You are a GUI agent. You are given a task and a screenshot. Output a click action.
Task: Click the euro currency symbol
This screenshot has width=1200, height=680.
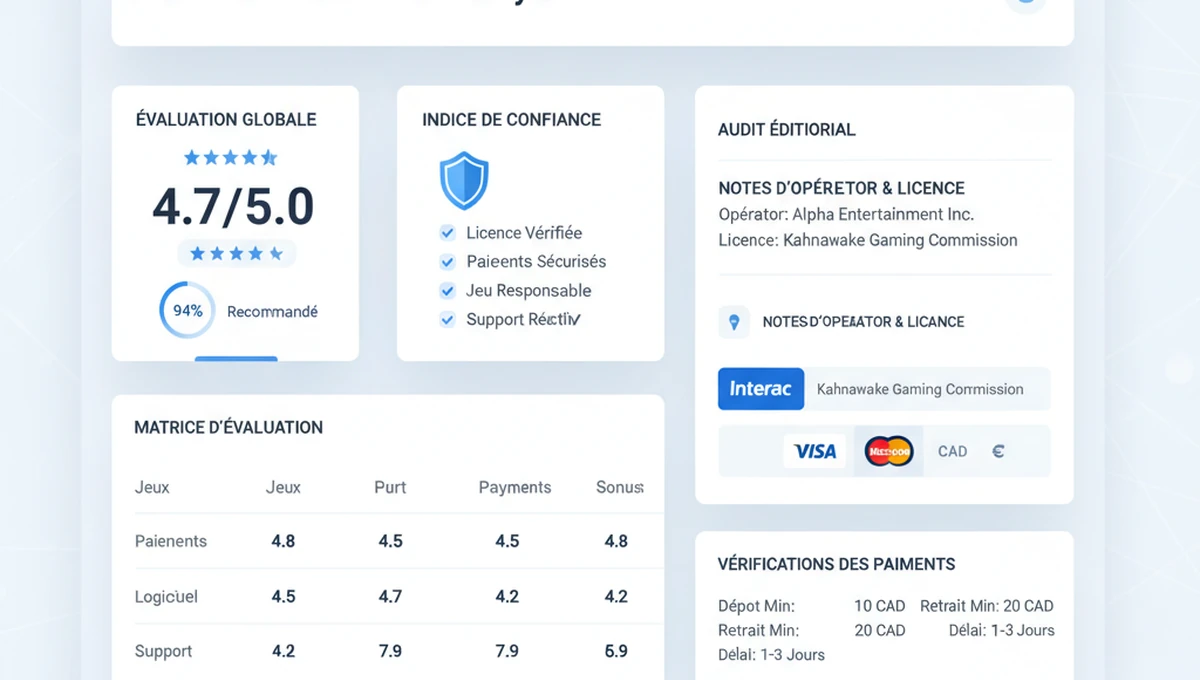[x=998, y=451]
